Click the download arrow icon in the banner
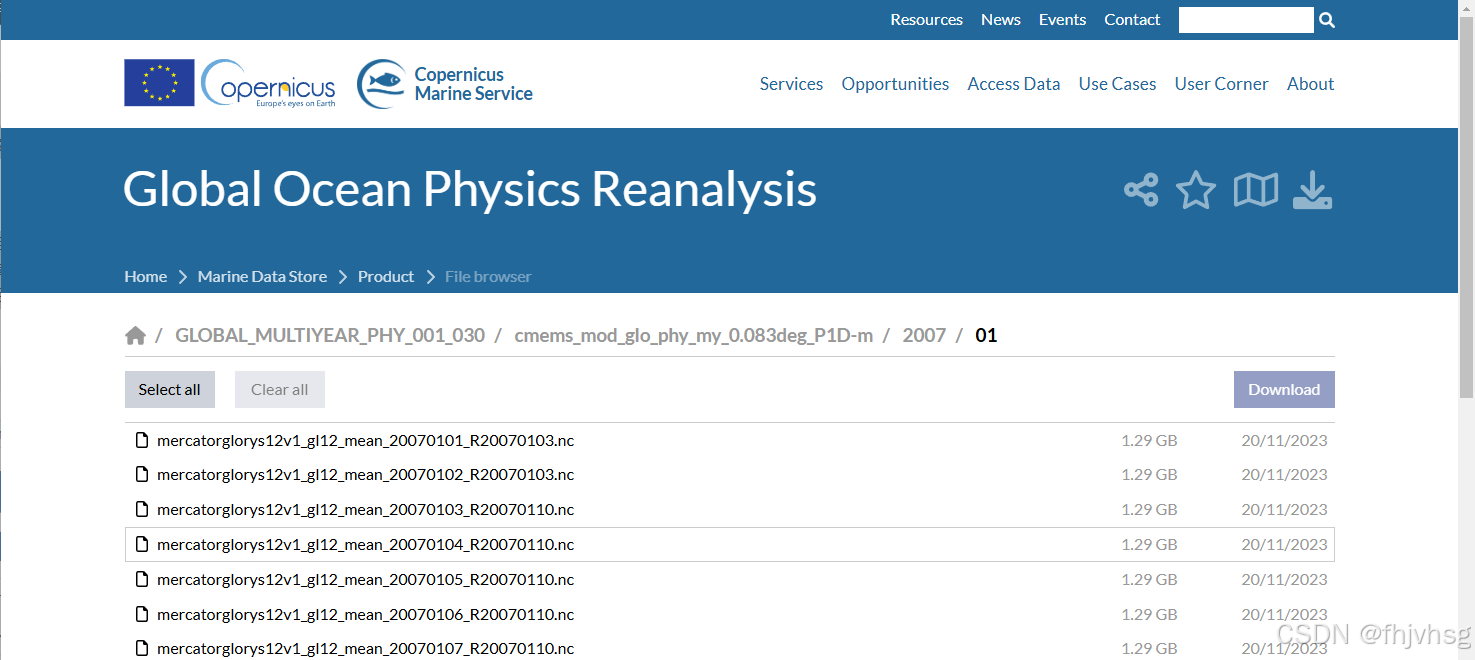 tap(1312, 190)
